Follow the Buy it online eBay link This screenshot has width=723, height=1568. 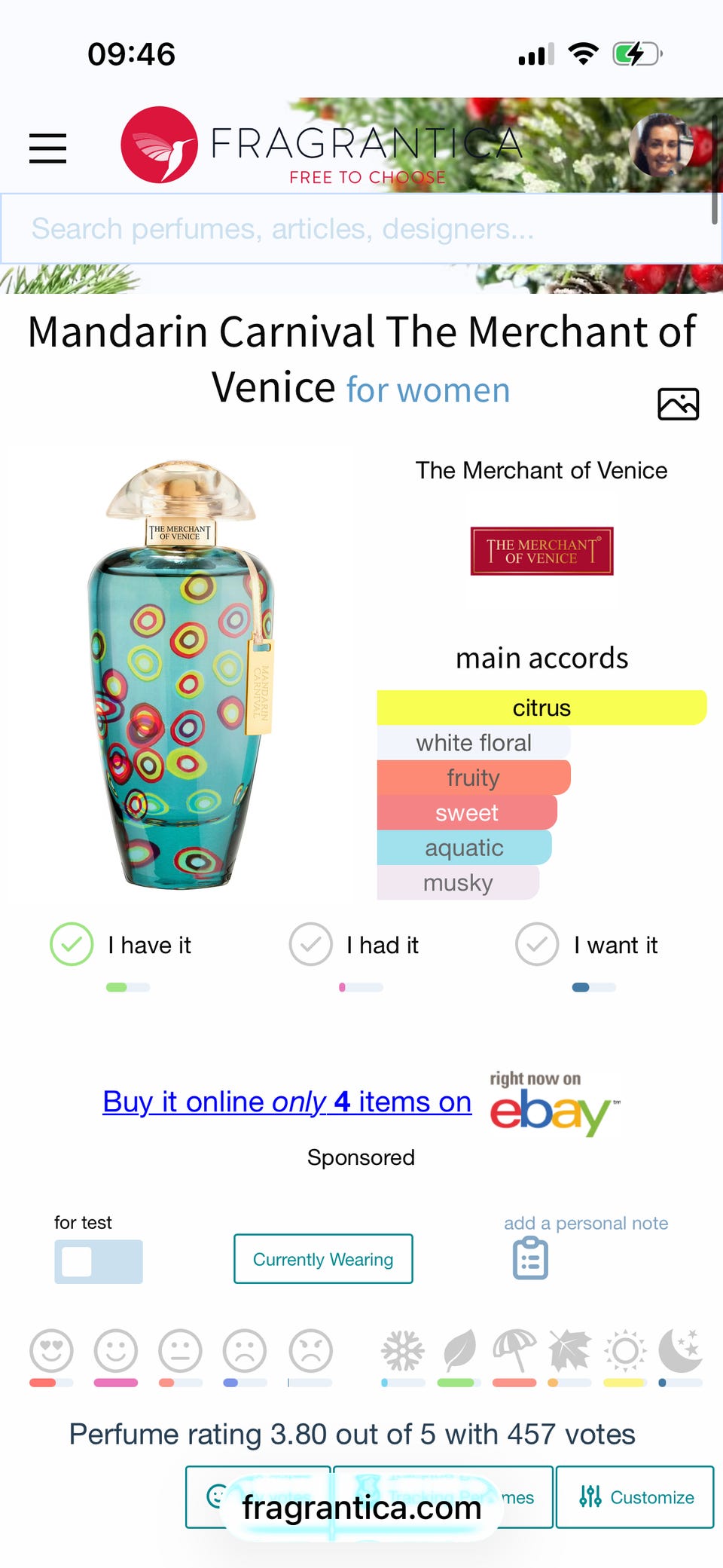point(287,1102)
